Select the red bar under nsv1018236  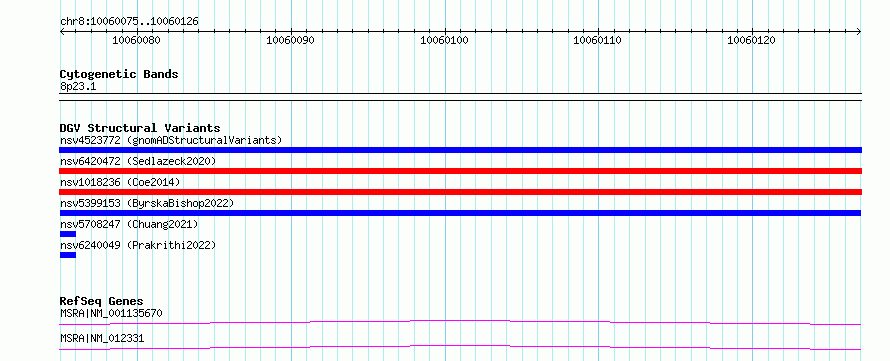pos(460,192)
